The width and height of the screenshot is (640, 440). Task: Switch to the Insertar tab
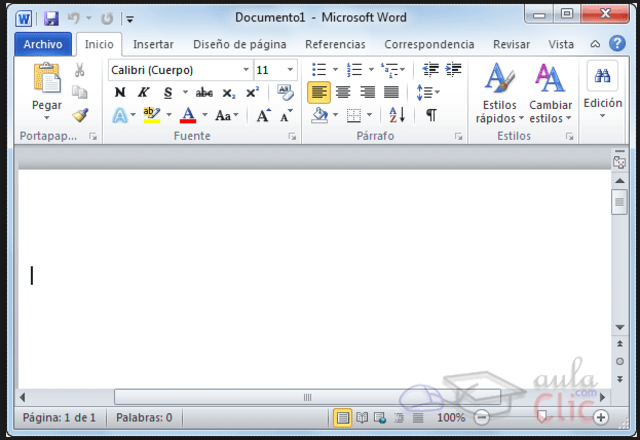(153, 44)
